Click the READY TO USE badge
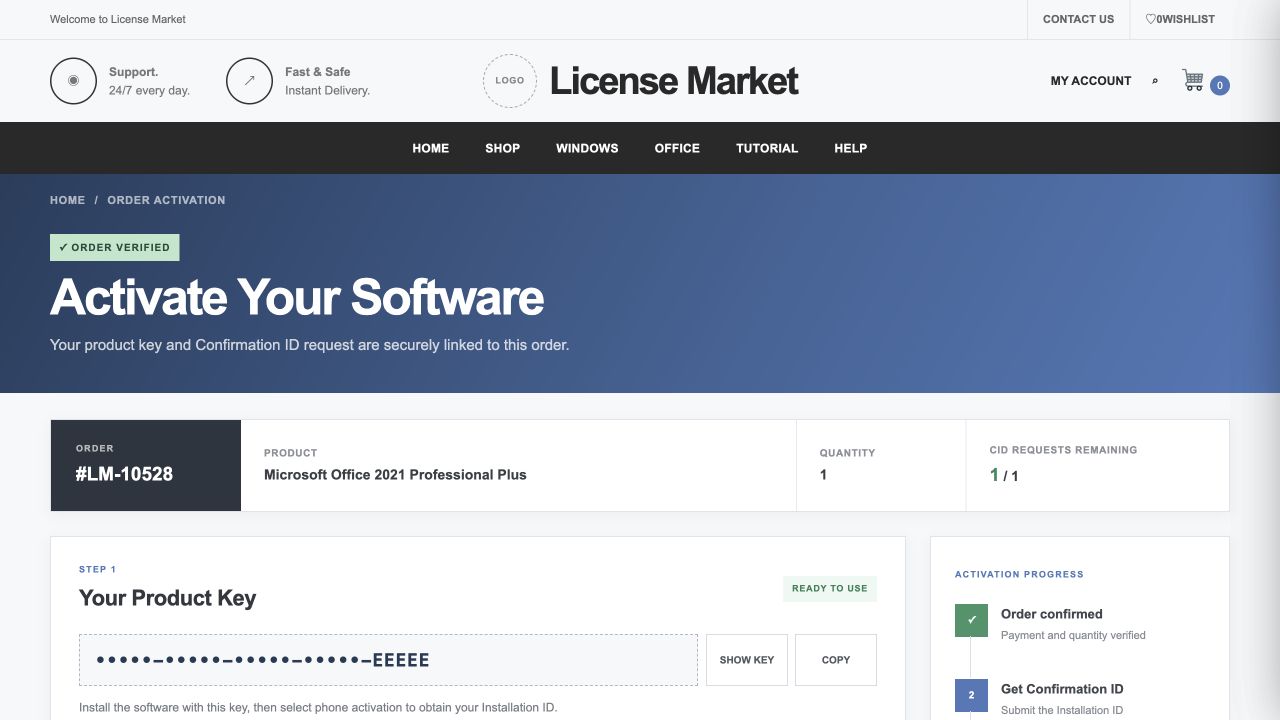The image size is (1280, 720). point(830,588)
